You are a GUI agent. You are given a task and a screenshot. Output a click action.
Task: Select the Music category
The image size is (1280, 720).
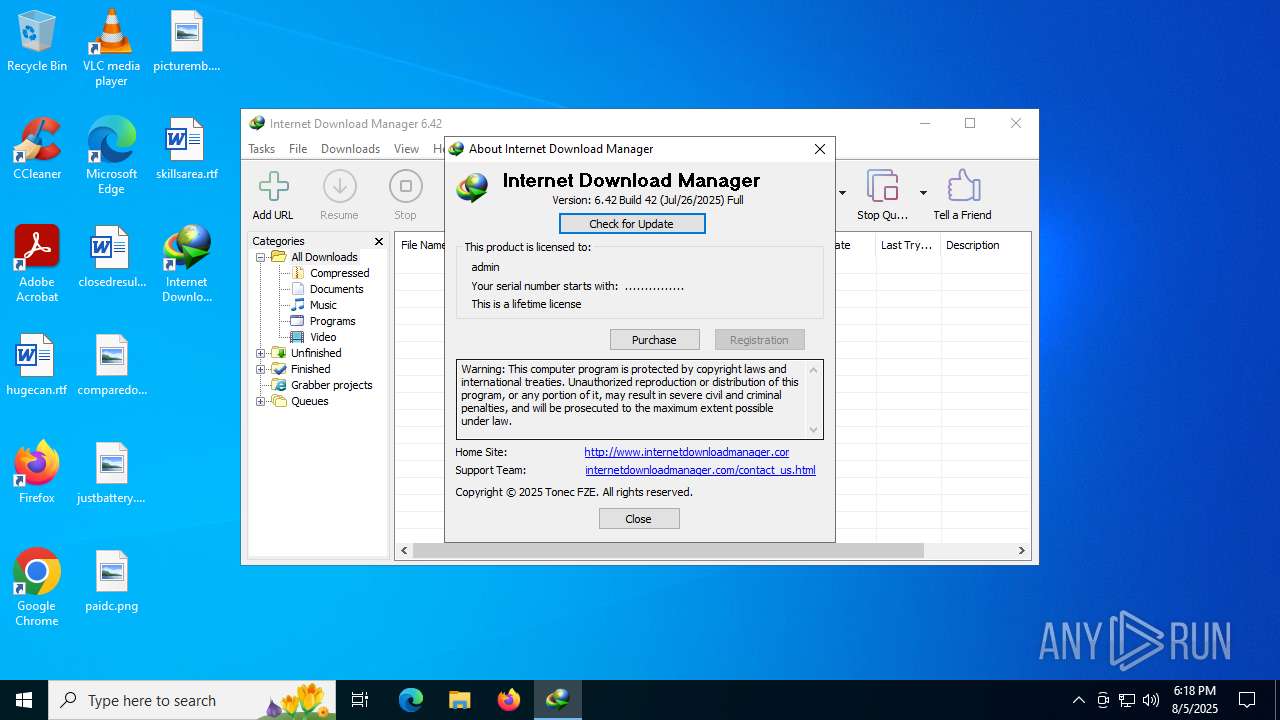click(x=323, y=305)
